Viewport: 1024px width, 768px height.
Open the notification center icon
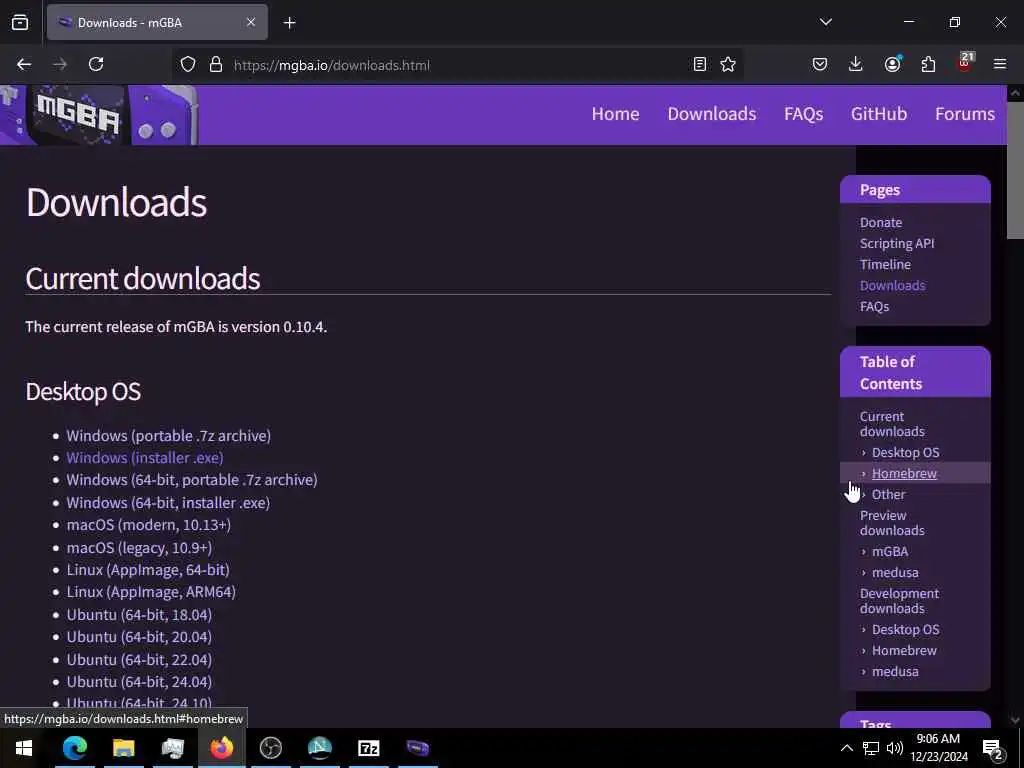pos(992,748)
